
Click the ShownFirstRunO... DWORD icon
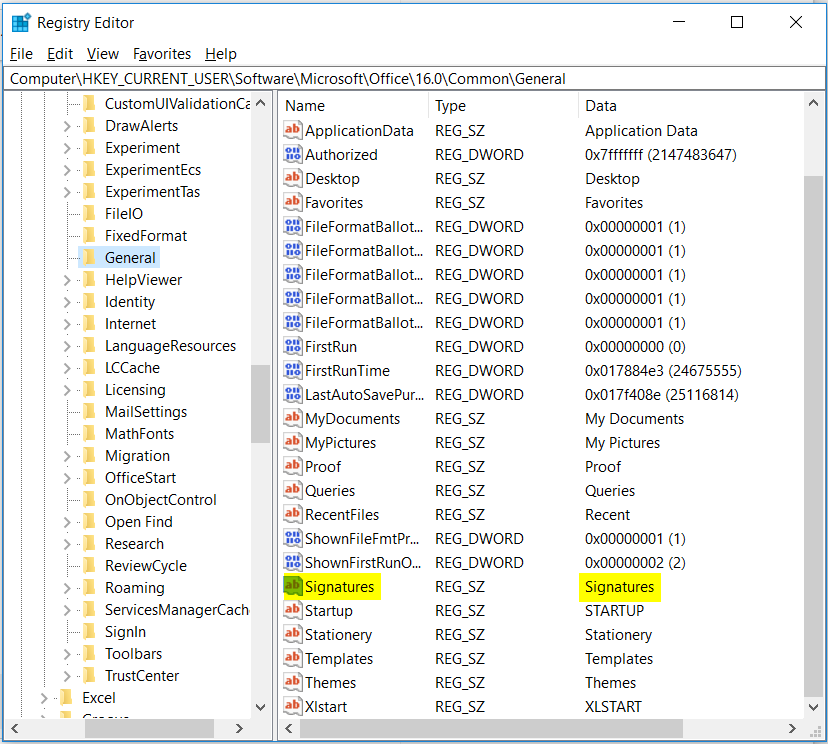click(x=293, y=562)
